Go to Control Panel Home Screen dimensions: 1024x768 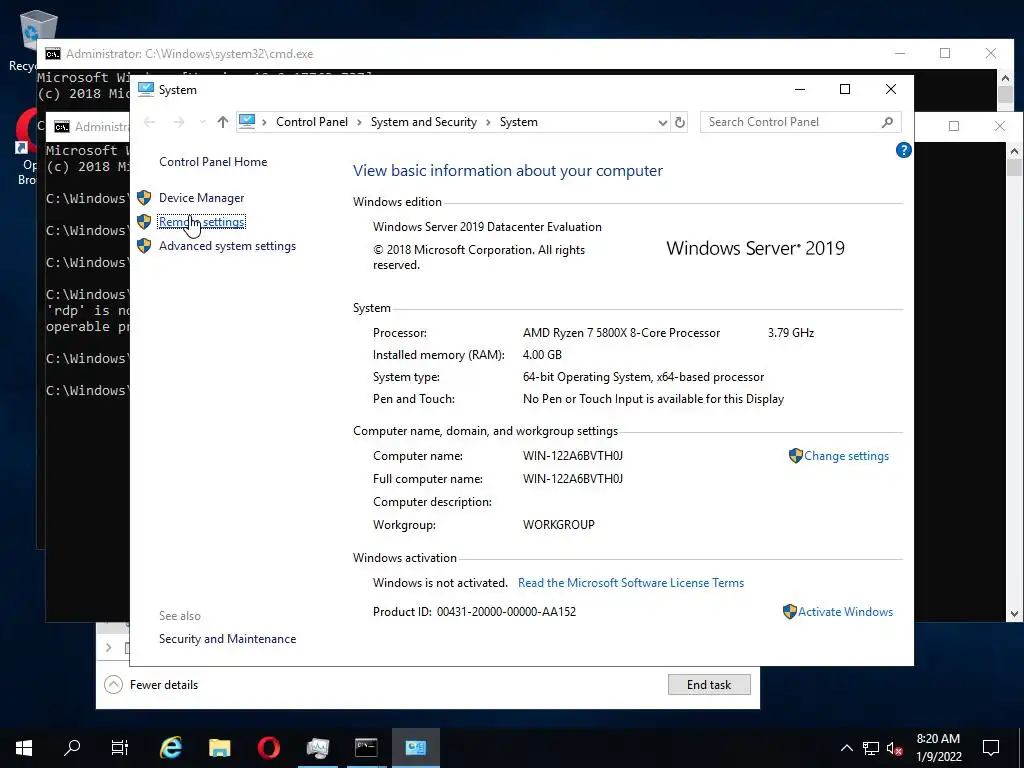[213, 162]
